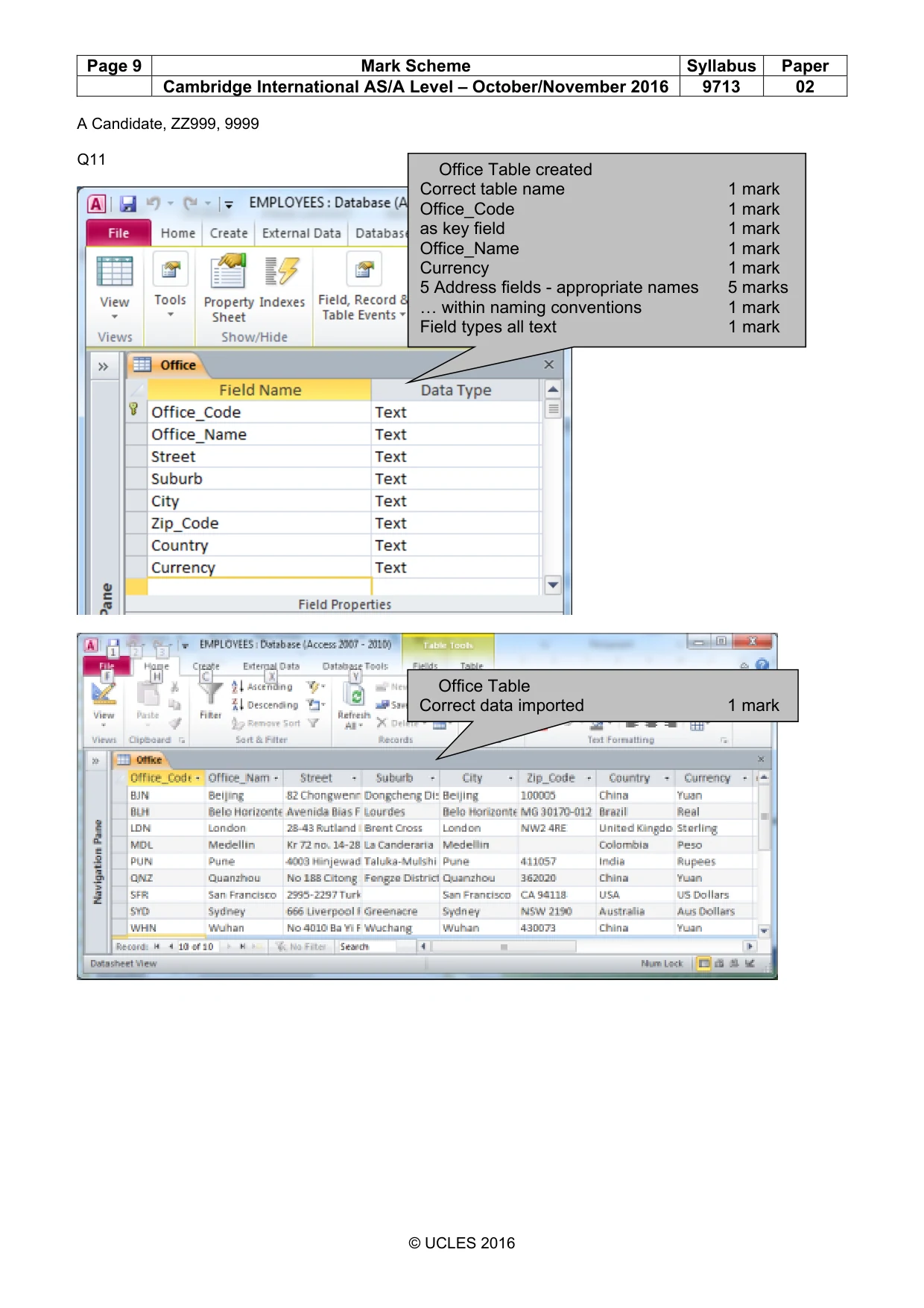
Task: Close the Office table in design view window
Action: (x=549, y=364)
